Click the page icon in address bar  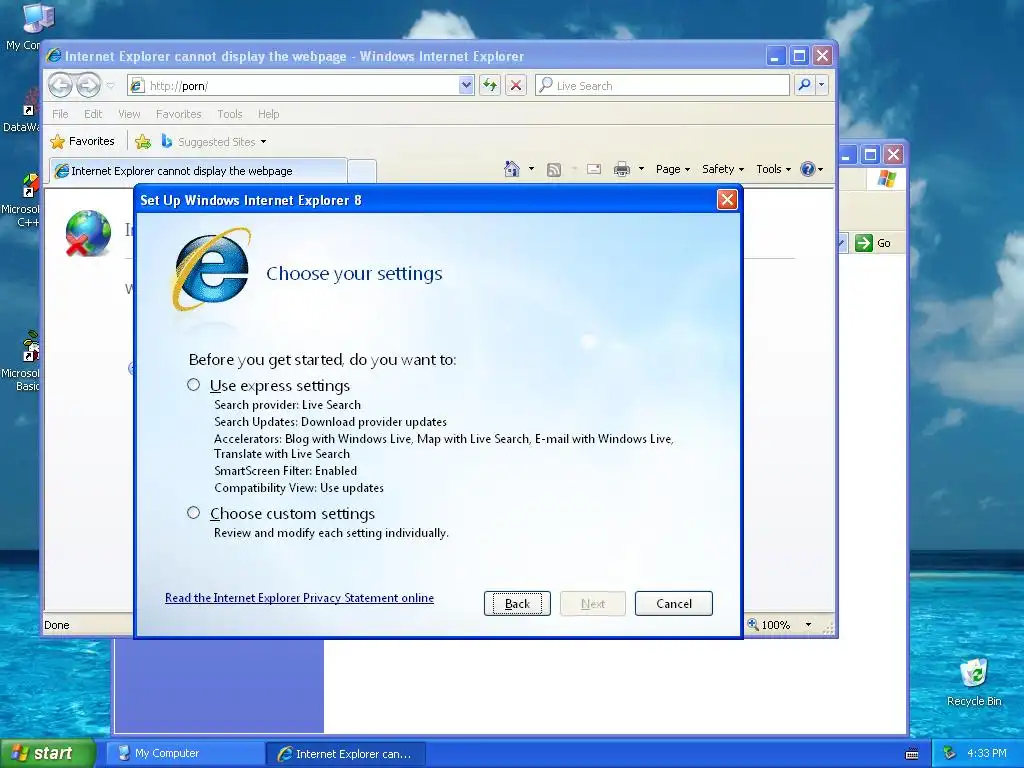136,86
